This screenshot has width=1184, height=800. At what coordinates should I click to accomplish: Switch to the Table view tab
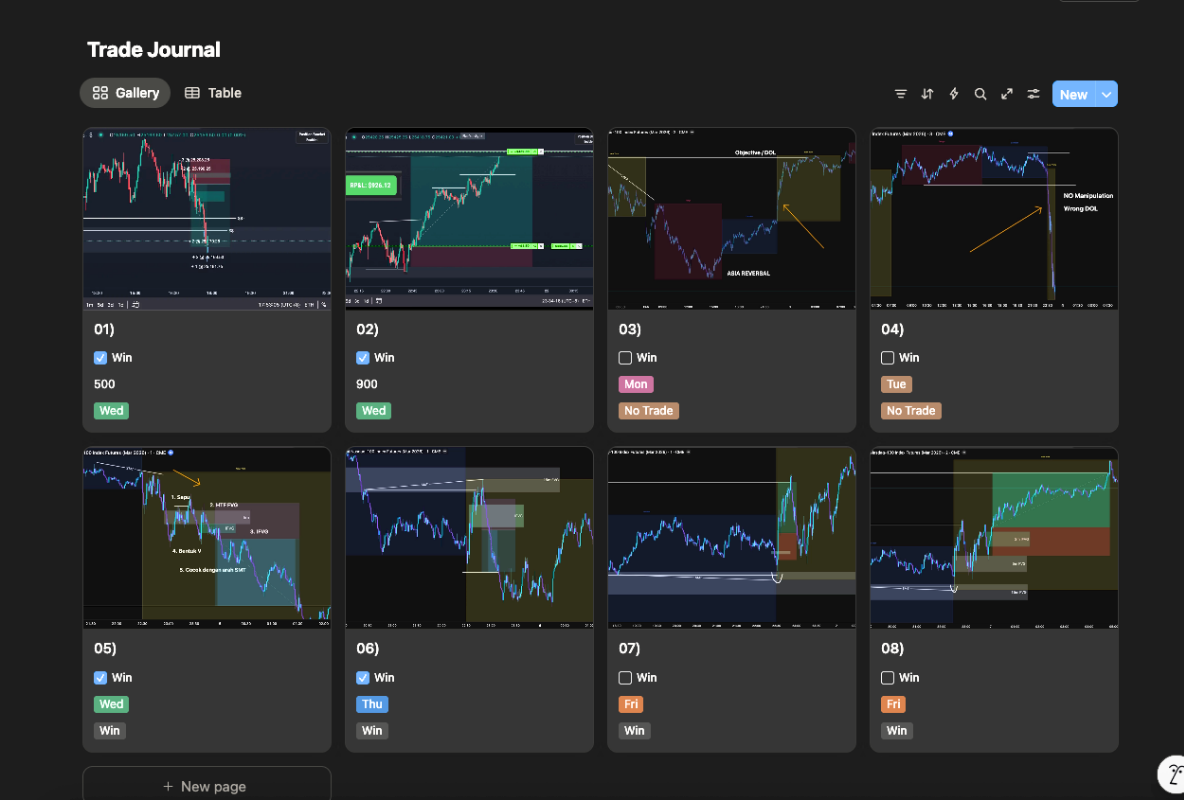coord(213,93)
